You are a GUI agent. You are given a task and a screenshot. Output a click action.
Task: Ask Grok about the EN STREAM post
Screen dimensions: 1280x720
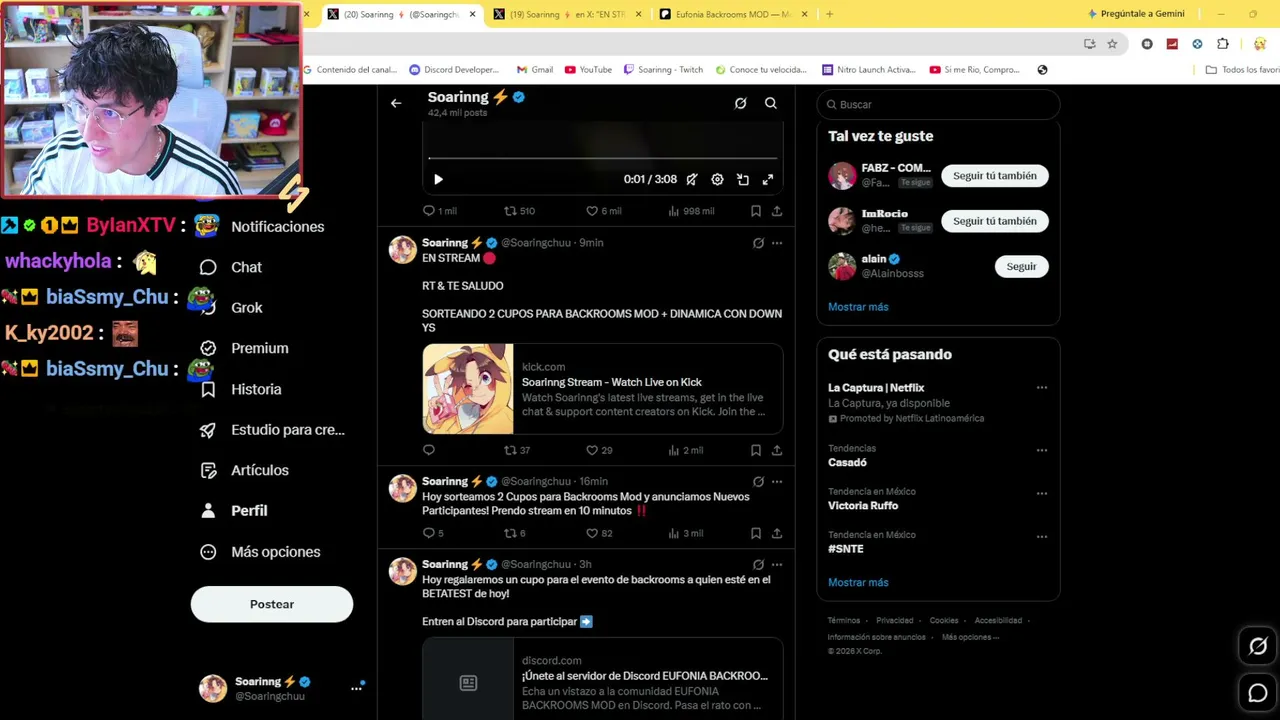758,243
